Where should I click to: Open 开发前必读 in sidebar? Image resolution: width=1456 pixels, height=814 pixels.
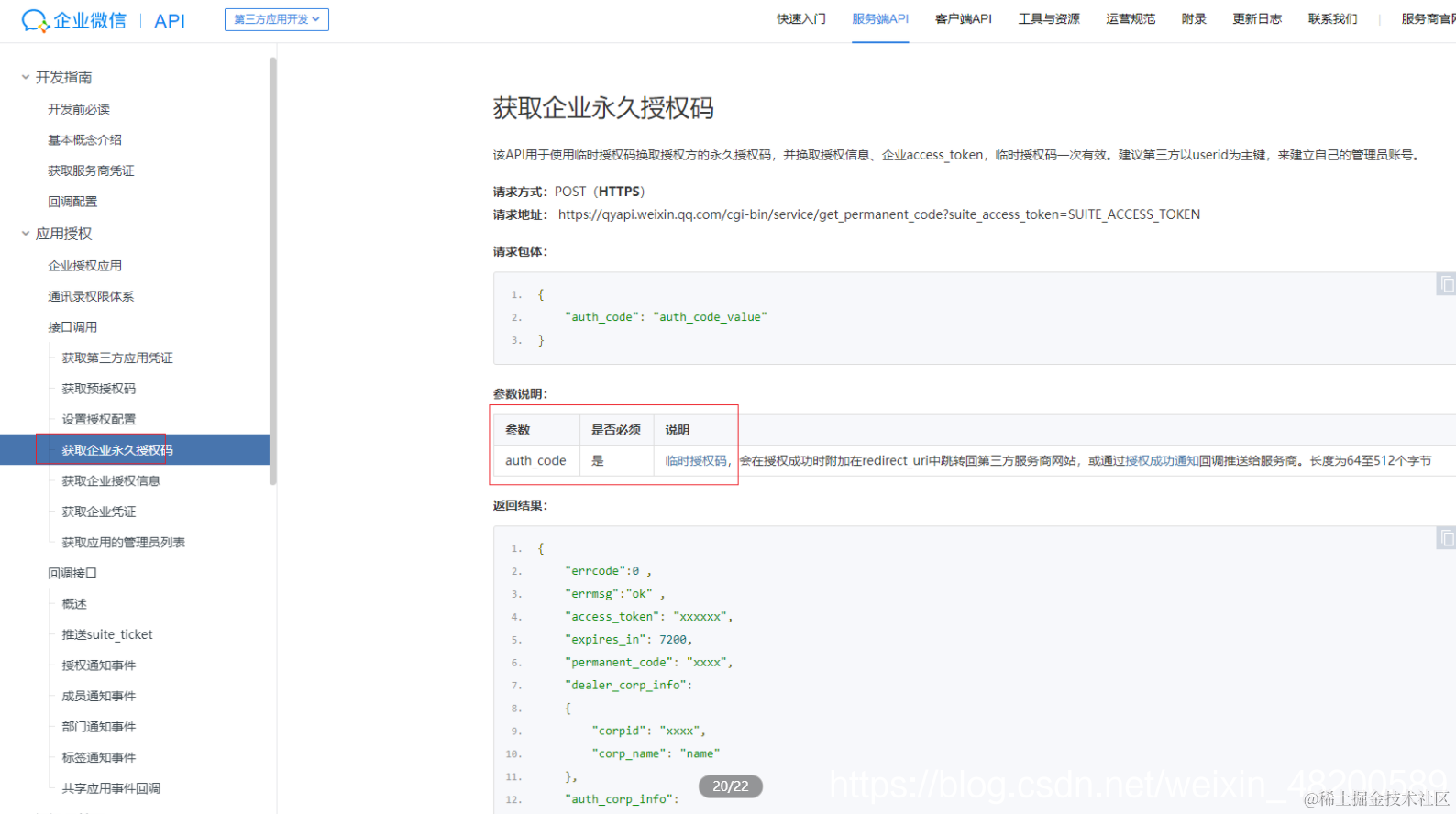[79, 109]
